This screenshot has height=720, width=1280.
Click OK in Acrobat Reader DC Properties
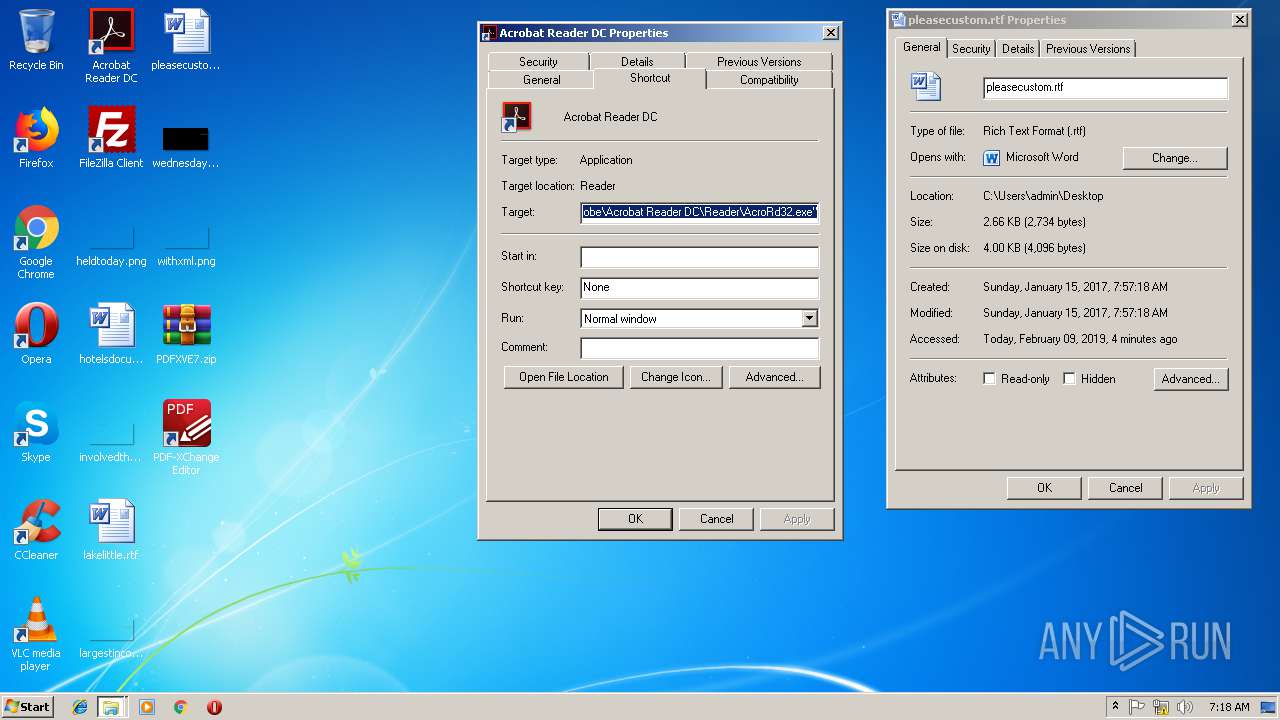pyautogui.click(x=635, y=519)
